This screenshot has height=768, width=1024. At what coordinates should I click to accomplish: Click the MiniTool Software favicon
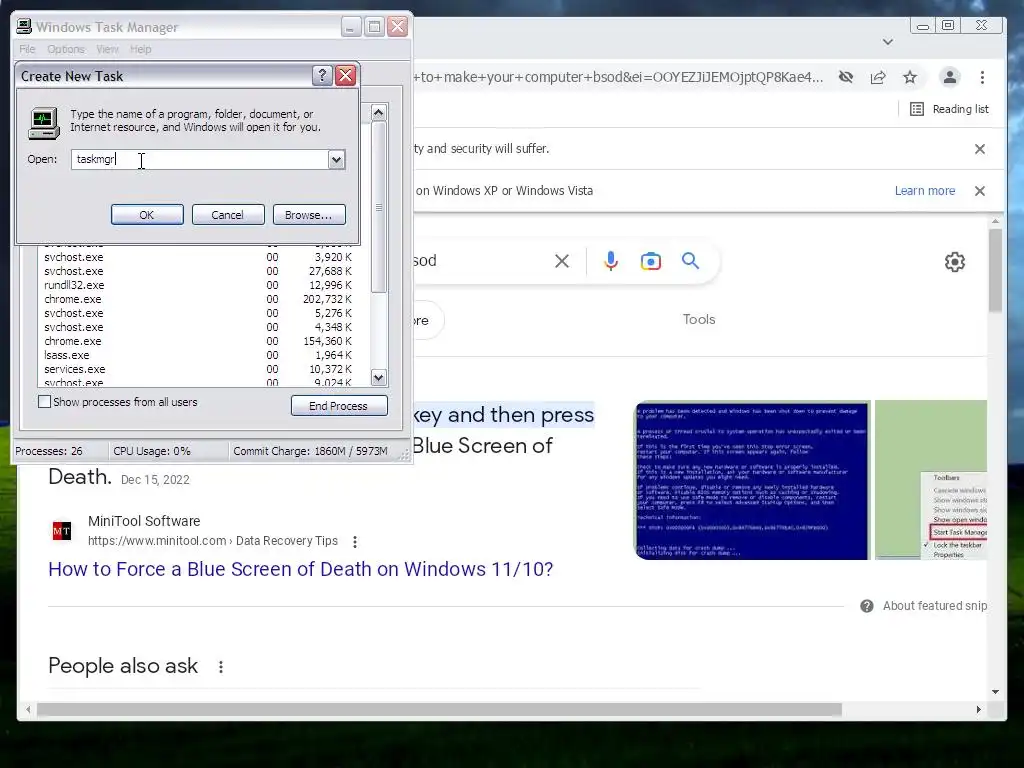pos(62,531)
